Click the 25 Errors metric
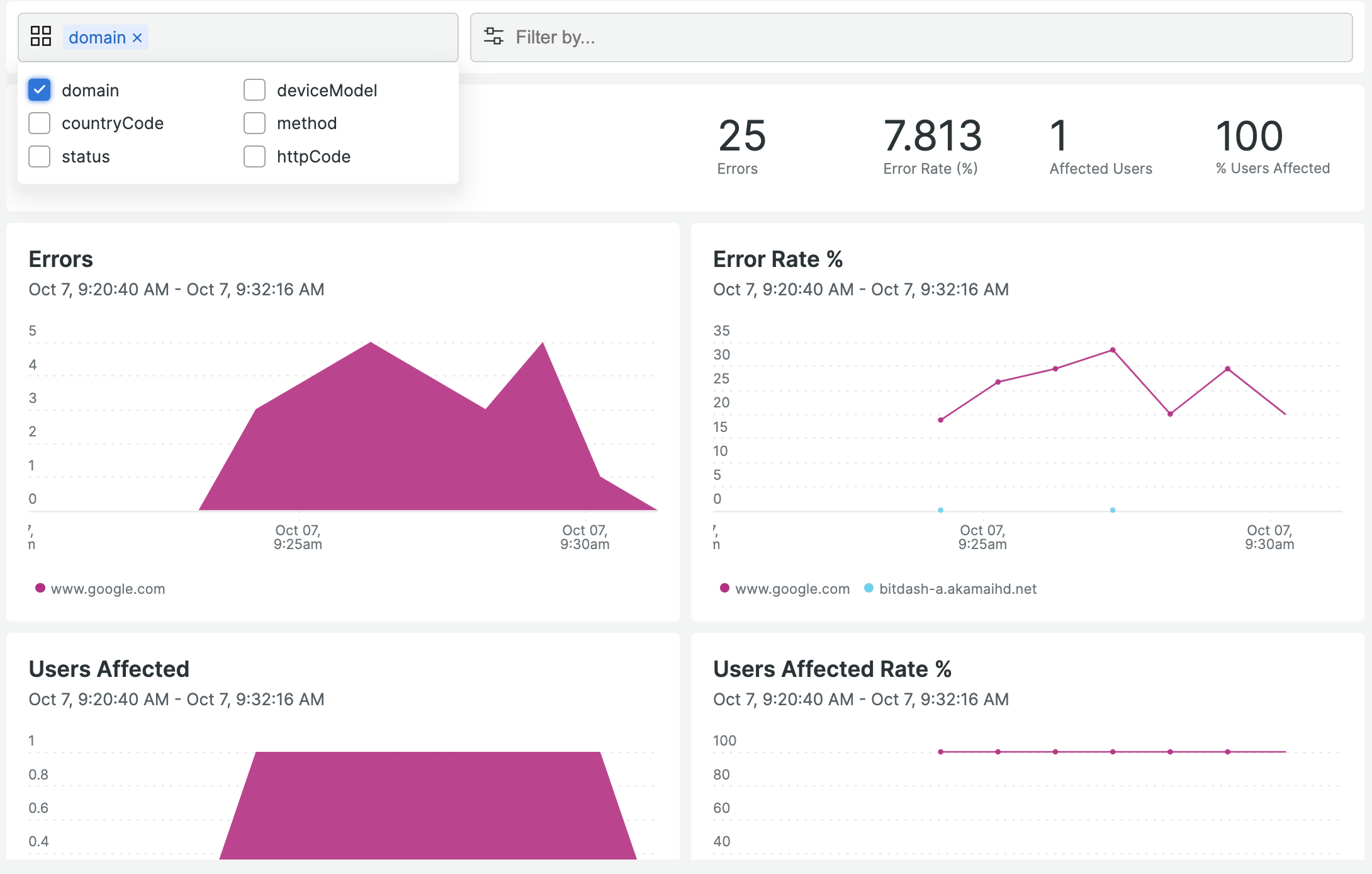1372x874 pixels. click(742, 146)
